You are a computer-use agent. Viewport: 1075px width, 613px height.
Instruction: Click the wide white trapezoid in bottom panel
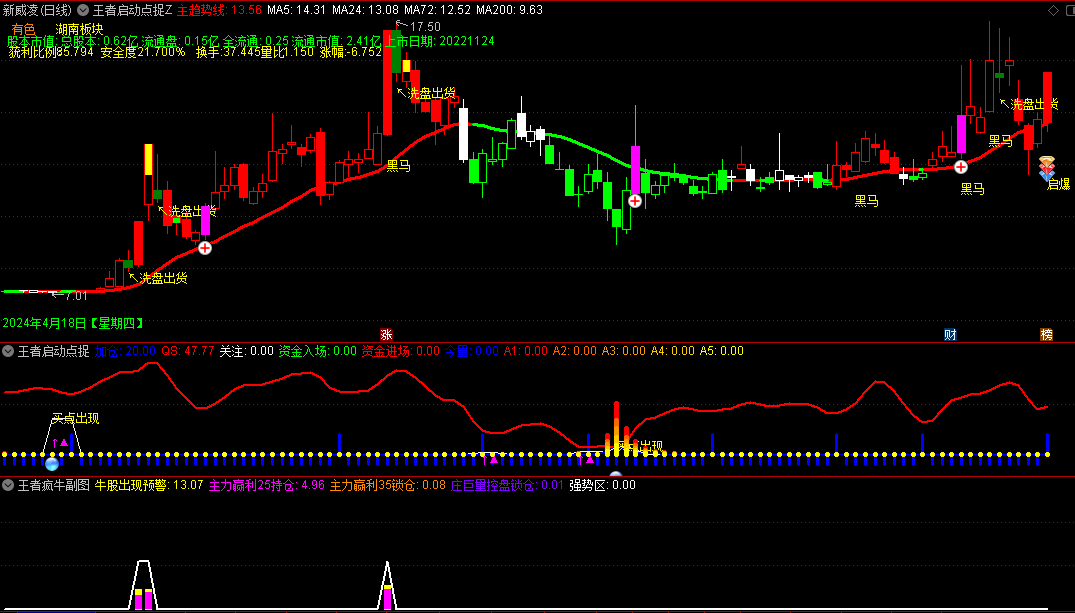coord(143,585)
